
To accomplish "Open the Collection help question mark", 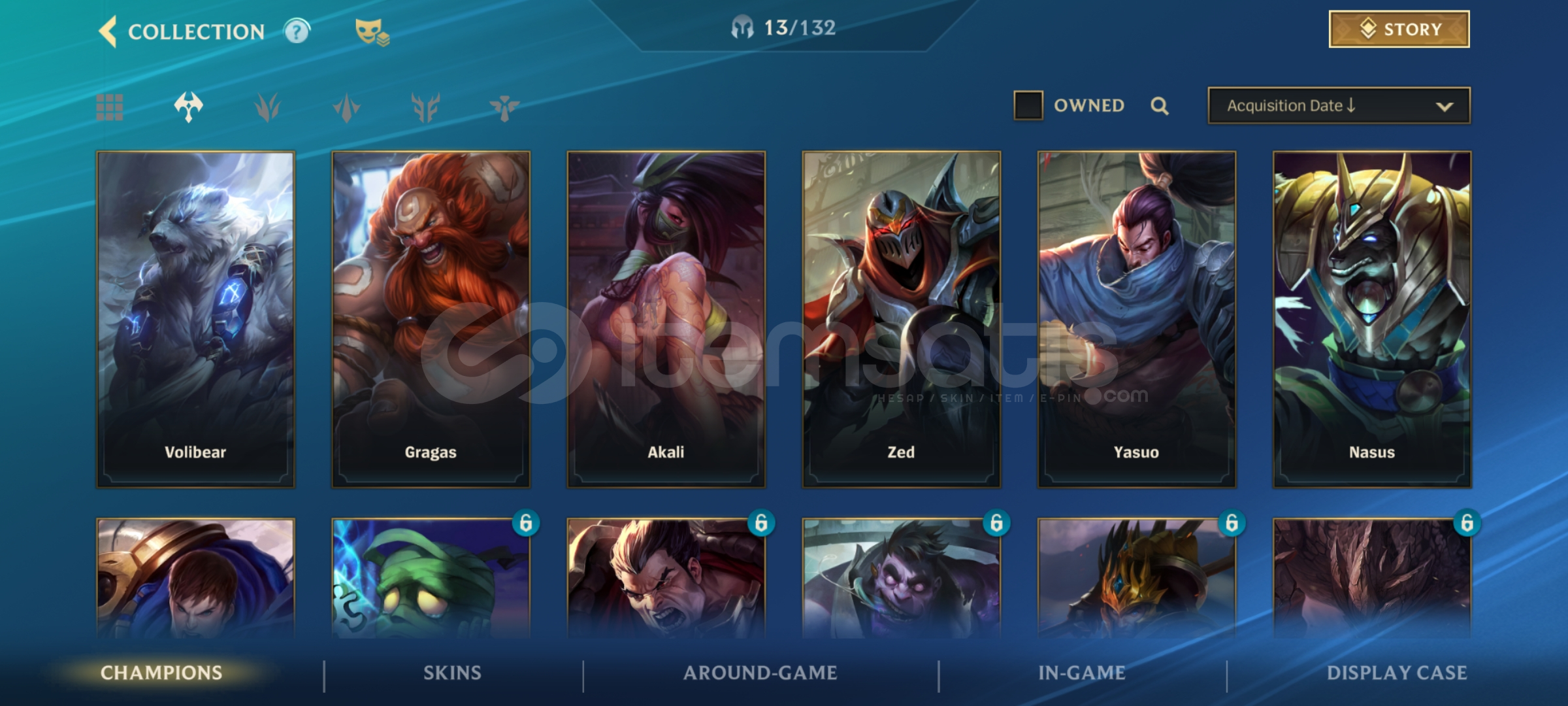I will (x=297, y=31).
